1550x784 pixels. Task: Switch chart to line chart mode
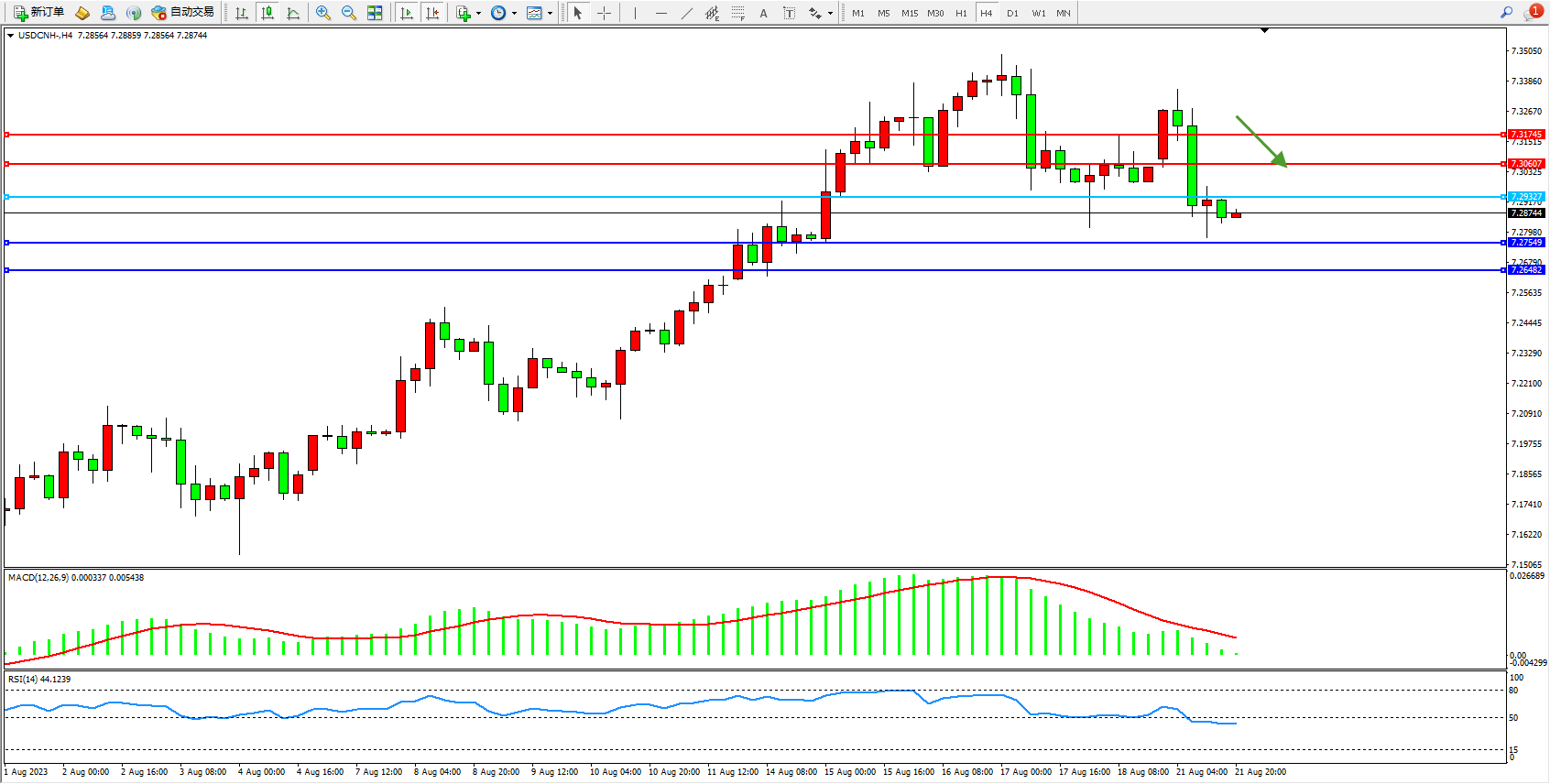(293, 13)
